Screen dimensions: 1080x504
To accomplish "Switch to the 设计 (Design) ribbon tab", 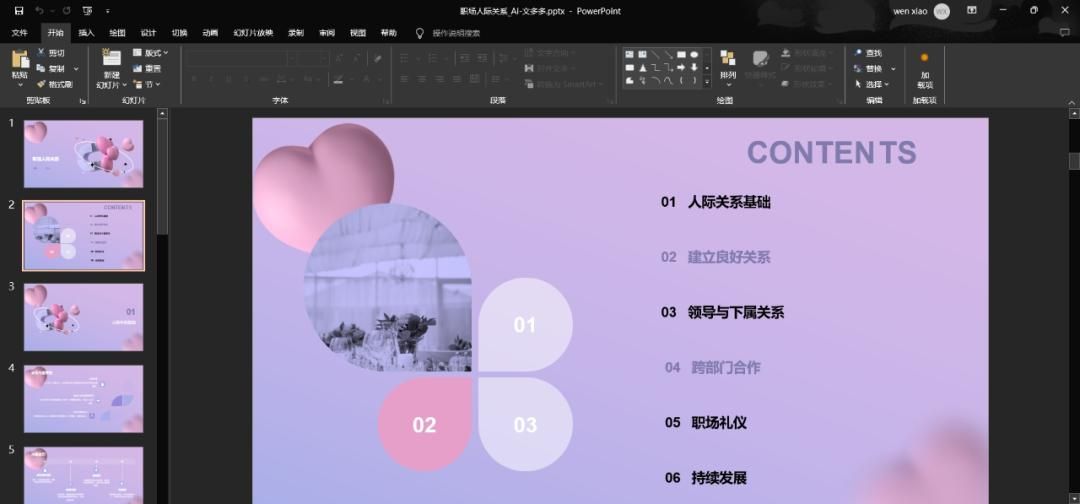I will [x=148, y=33].
